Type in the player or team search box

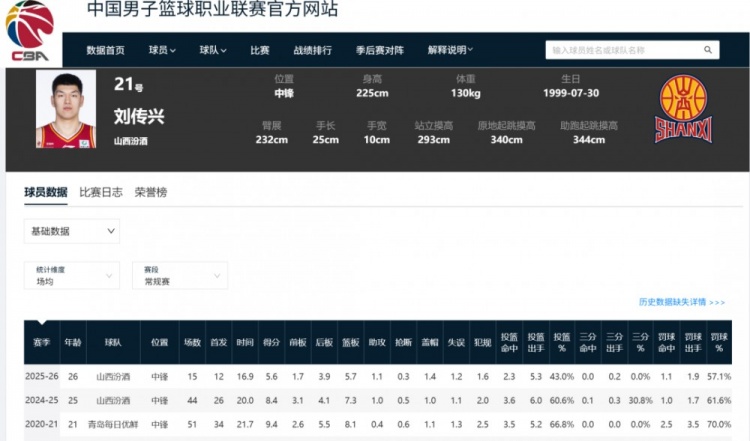point(624,50)
